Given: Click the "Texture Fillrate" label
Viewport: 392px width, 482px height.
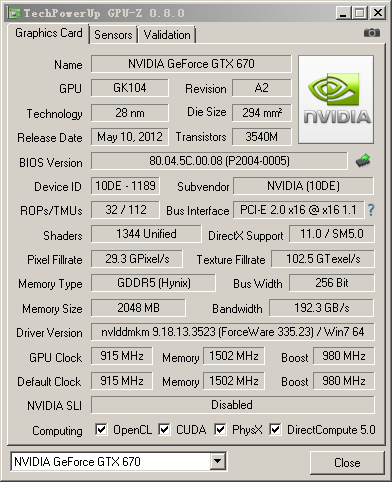Looking at the screenshot, I should (x=231, y=260).
